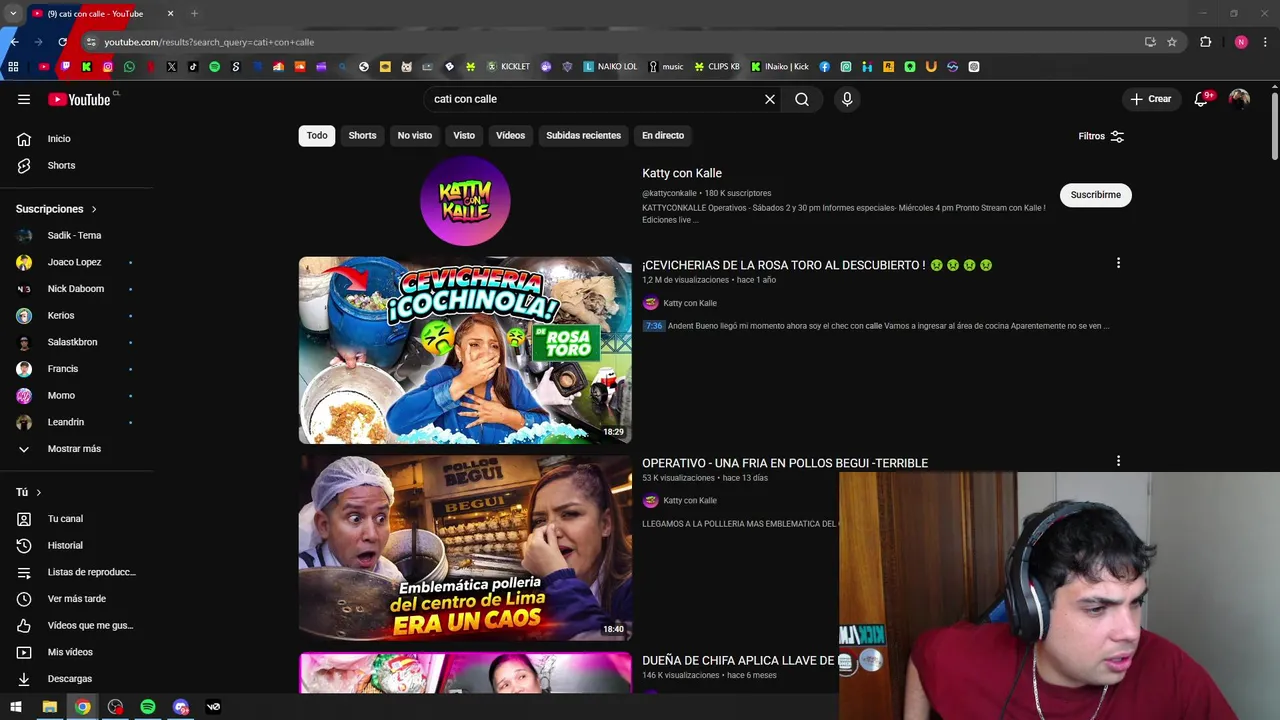Clear the search box with the X
Screen dimensions: 1280x720
(x=770, y=99)
